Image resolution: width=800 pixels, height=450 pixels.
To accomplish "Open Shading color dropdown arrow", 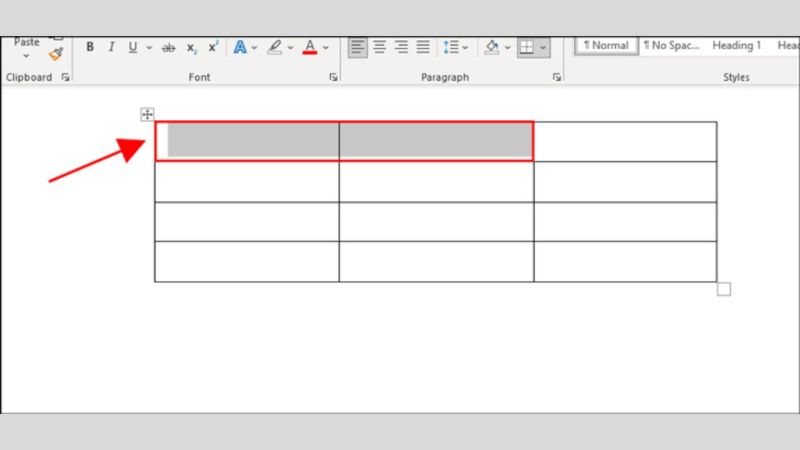I will 507,47.
